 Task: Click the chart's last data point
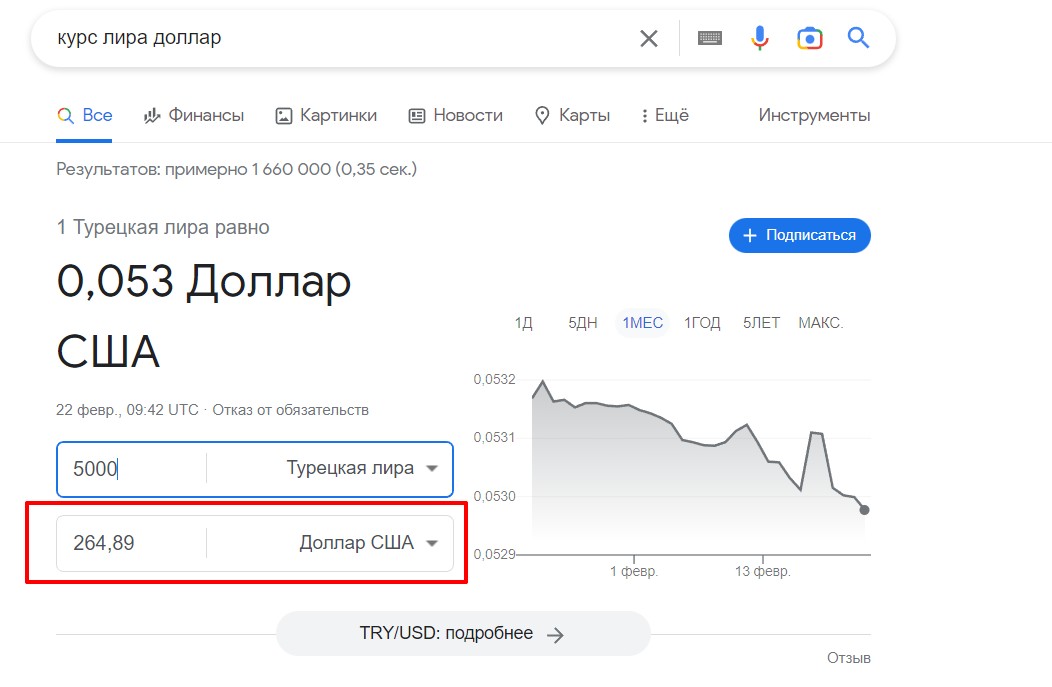[x=864, y=510]
